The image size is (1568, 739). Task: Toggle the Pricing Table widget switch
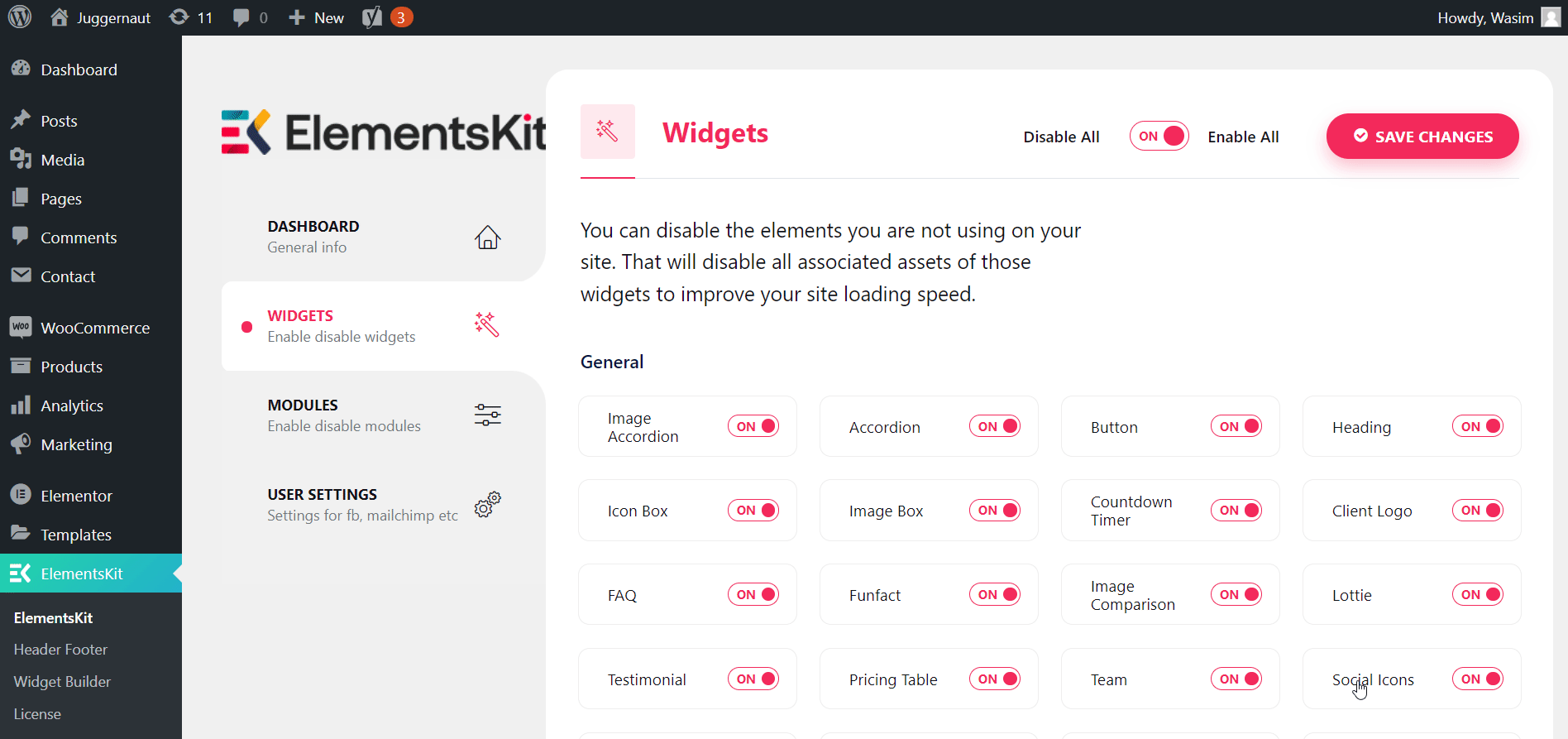pyautogui.click(x=995, y=679)
